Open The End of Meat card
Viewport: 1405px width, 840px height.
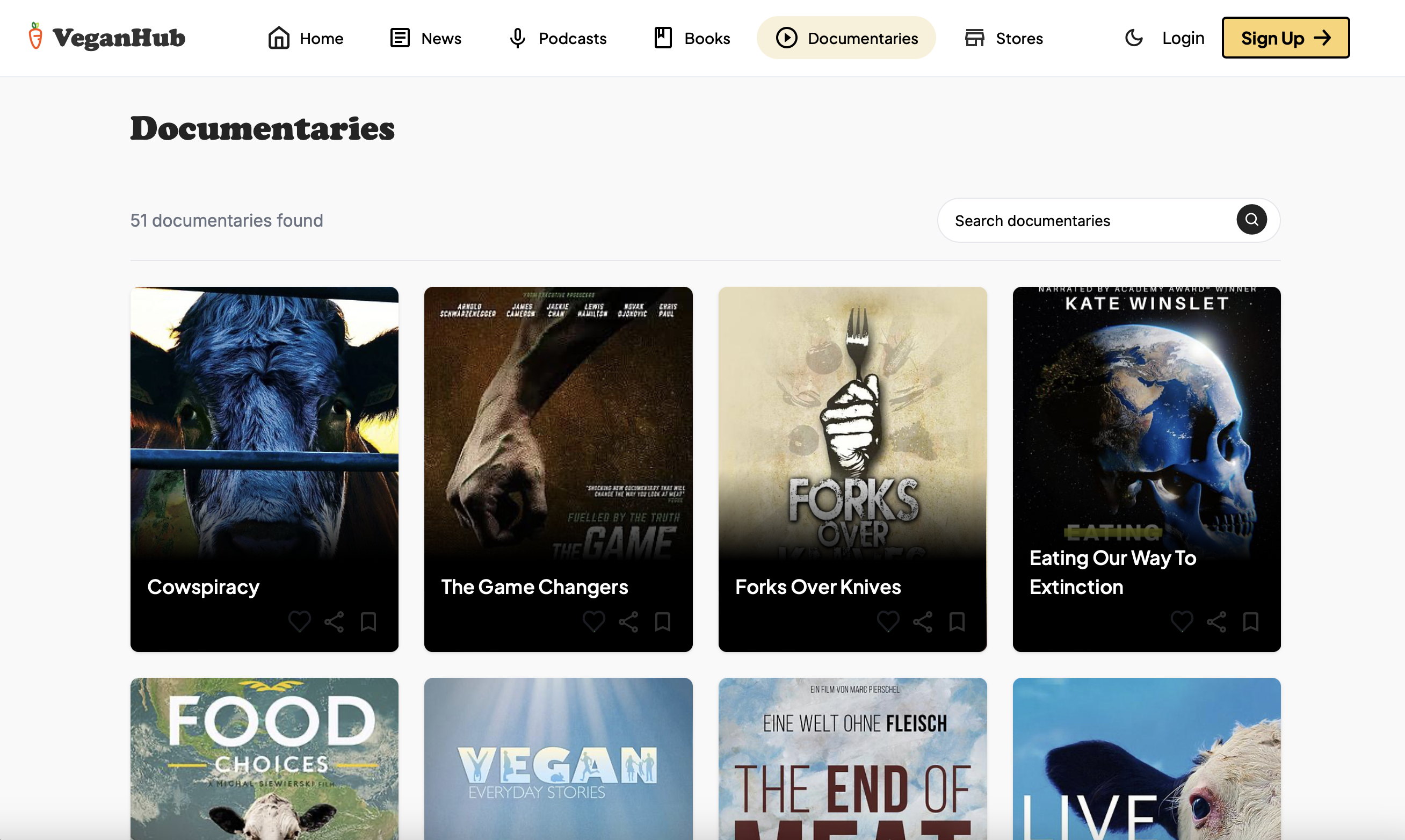(853, 758)
